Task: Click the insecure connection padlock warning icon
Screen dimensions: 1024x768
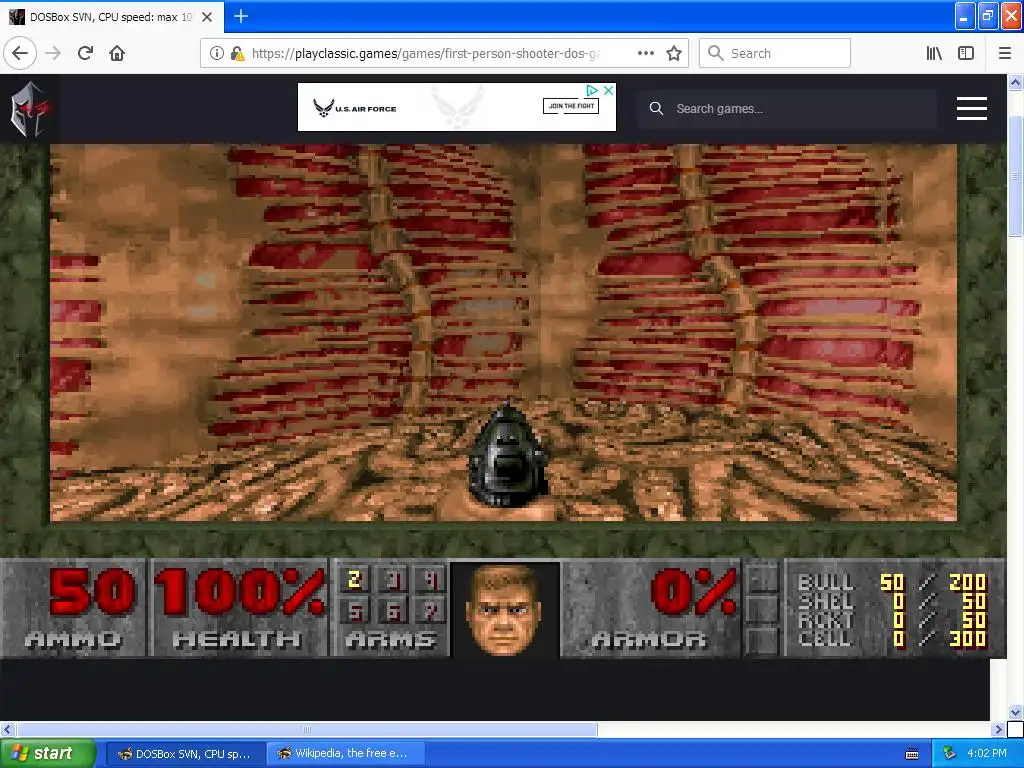Action: click(238, 54)
